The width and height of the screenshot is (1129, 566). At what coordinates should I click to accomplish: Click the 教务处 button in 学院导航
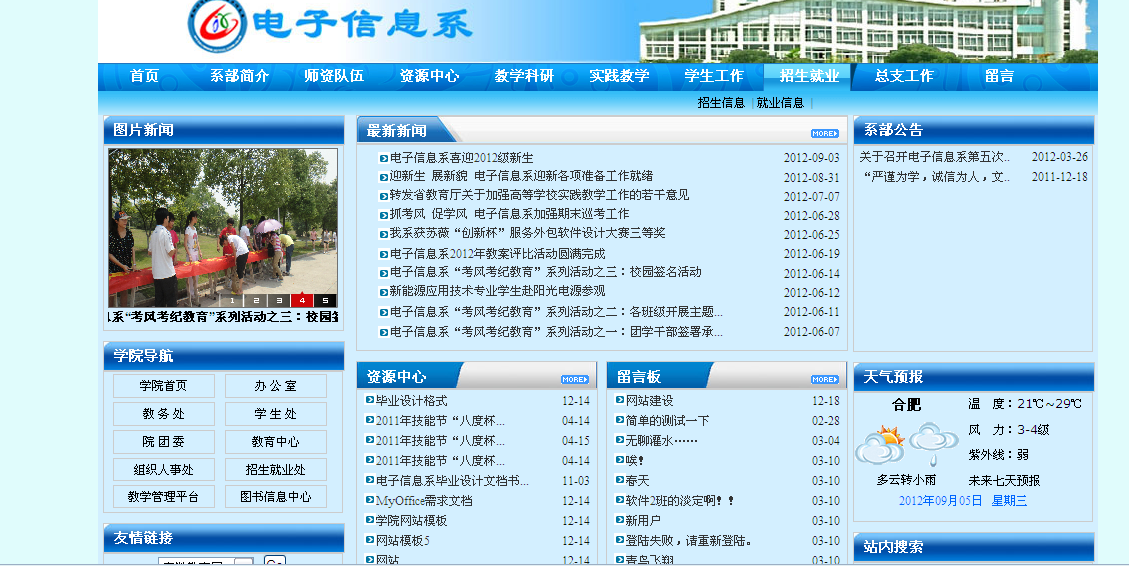163,414
